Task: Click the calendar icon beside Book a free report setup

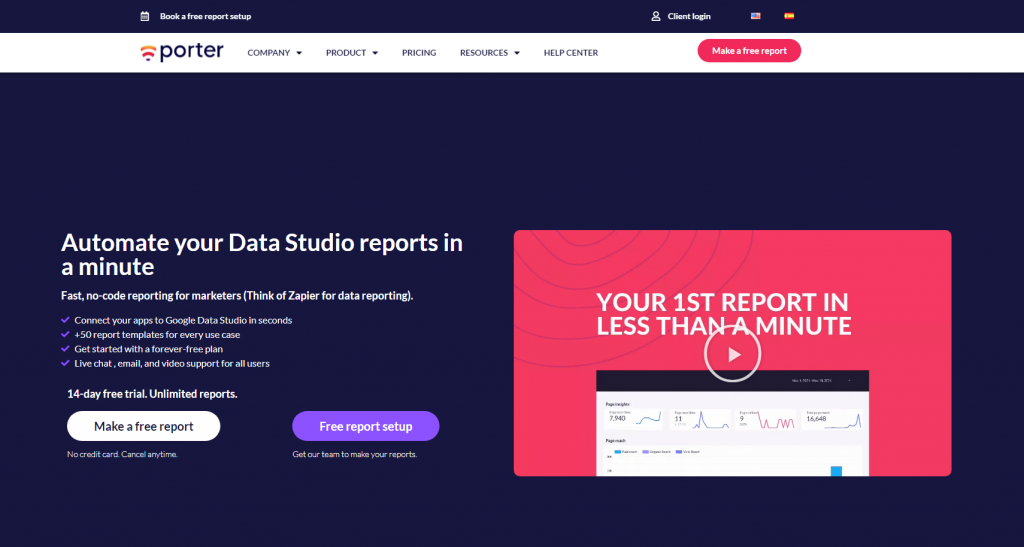Action: (x=145, y=16)
